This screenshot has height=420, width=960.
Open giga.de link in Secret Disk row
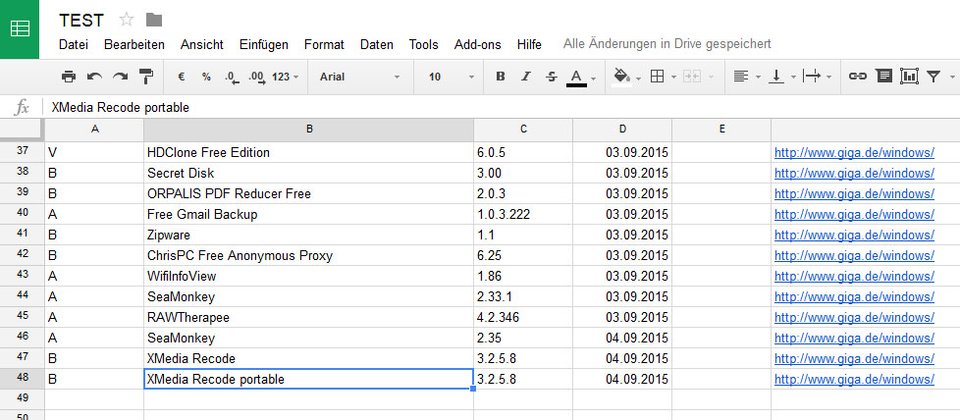(854, 173)
